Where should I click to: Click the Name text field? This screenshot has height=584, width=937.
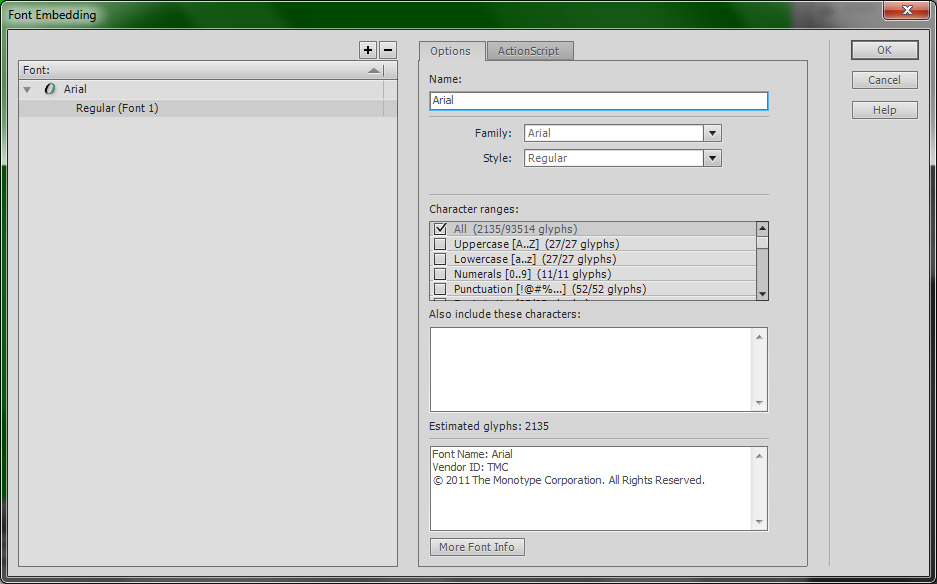[x=598, y=101]
